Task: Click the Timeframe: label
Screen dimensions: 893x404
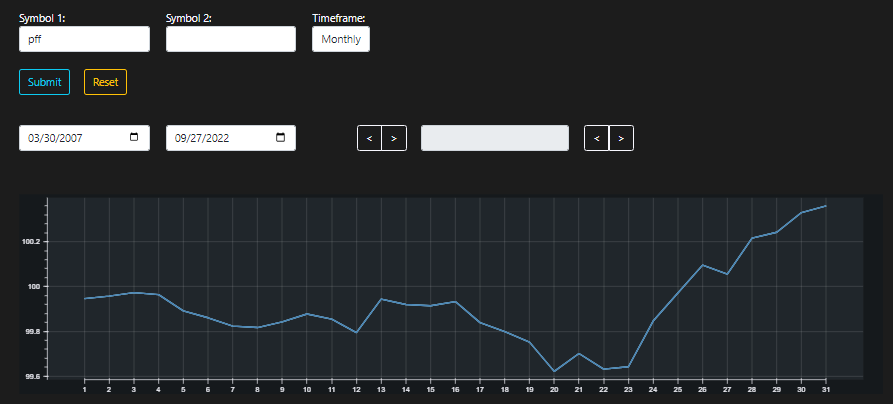Action: tap(338, 18)
